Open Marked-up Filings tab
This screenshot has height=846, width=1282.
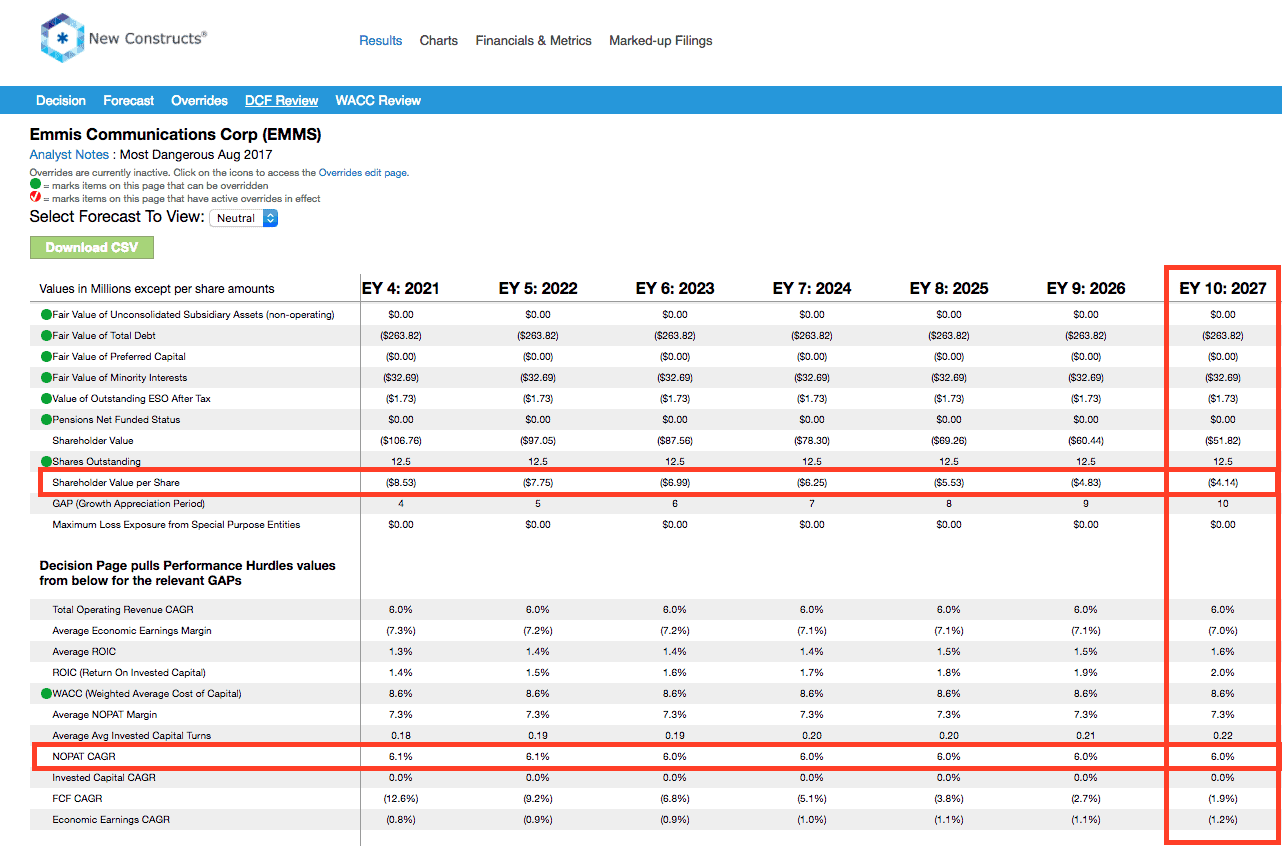(x=661, y=41)
